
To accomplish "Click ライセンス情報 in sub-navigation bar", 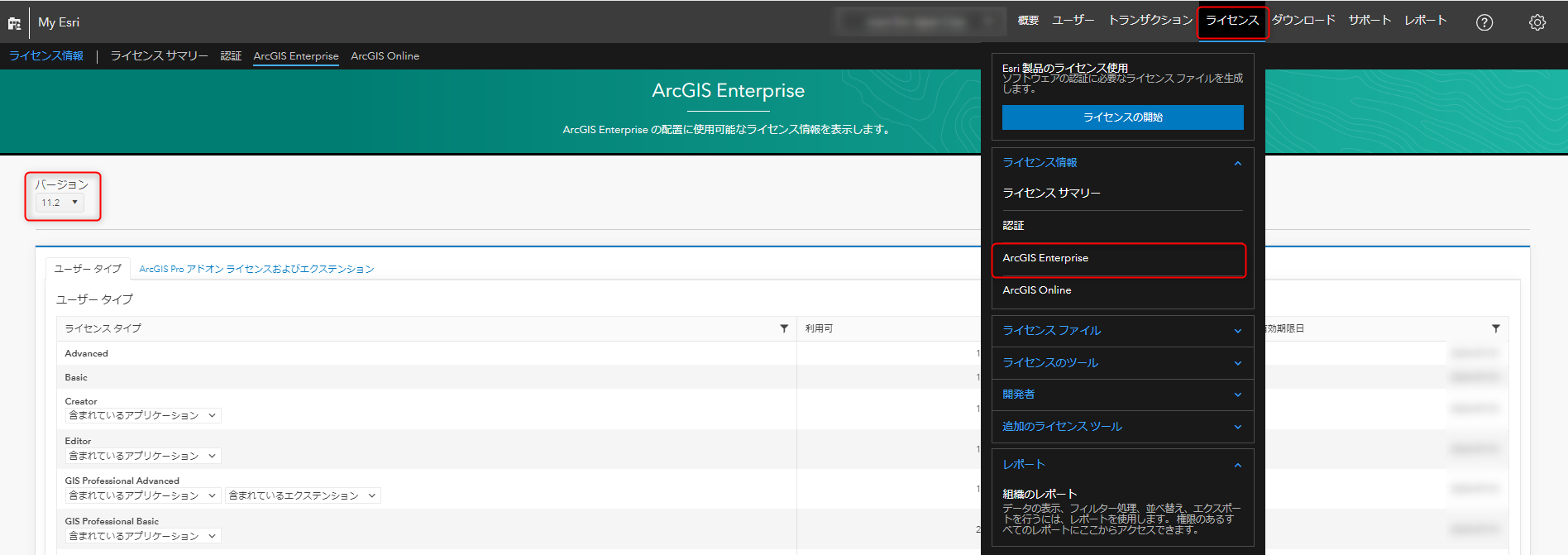I will coord(46,55).
